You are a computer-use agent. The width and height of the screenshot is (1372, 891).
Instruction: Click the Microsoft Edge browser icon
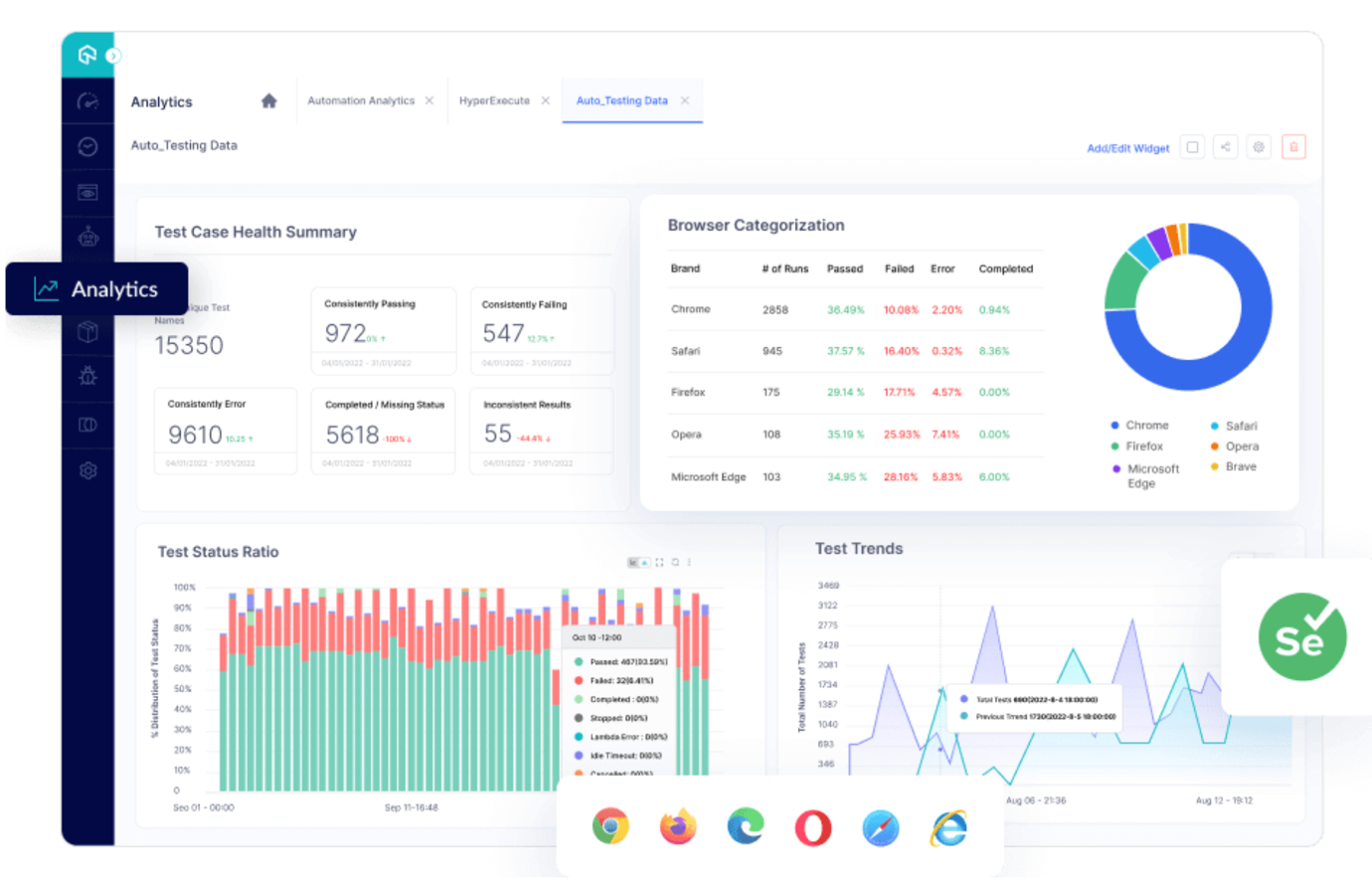(746, 826)
